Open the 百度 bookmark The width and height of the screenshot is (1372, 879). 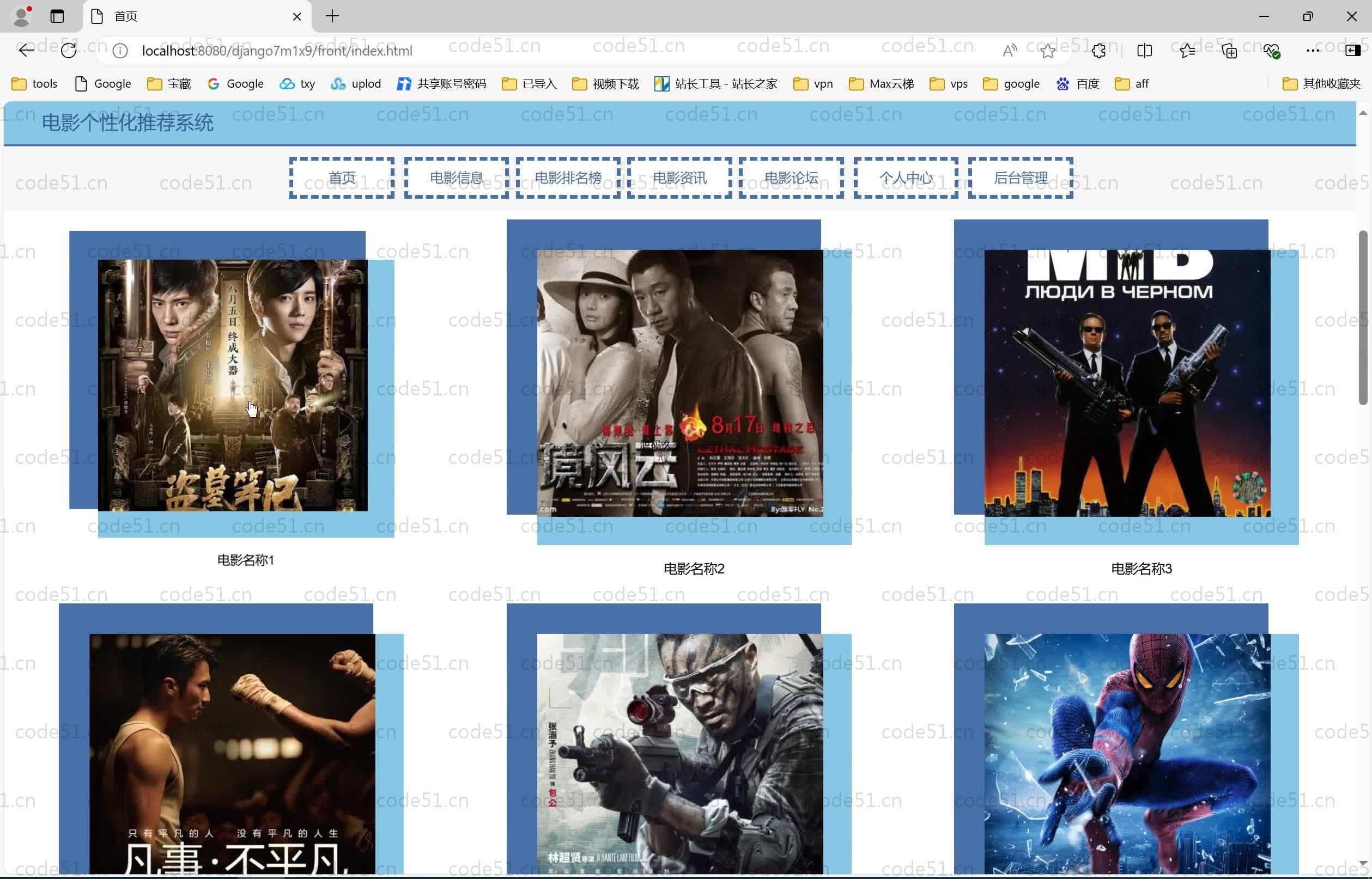click(x=1077, y=84)
